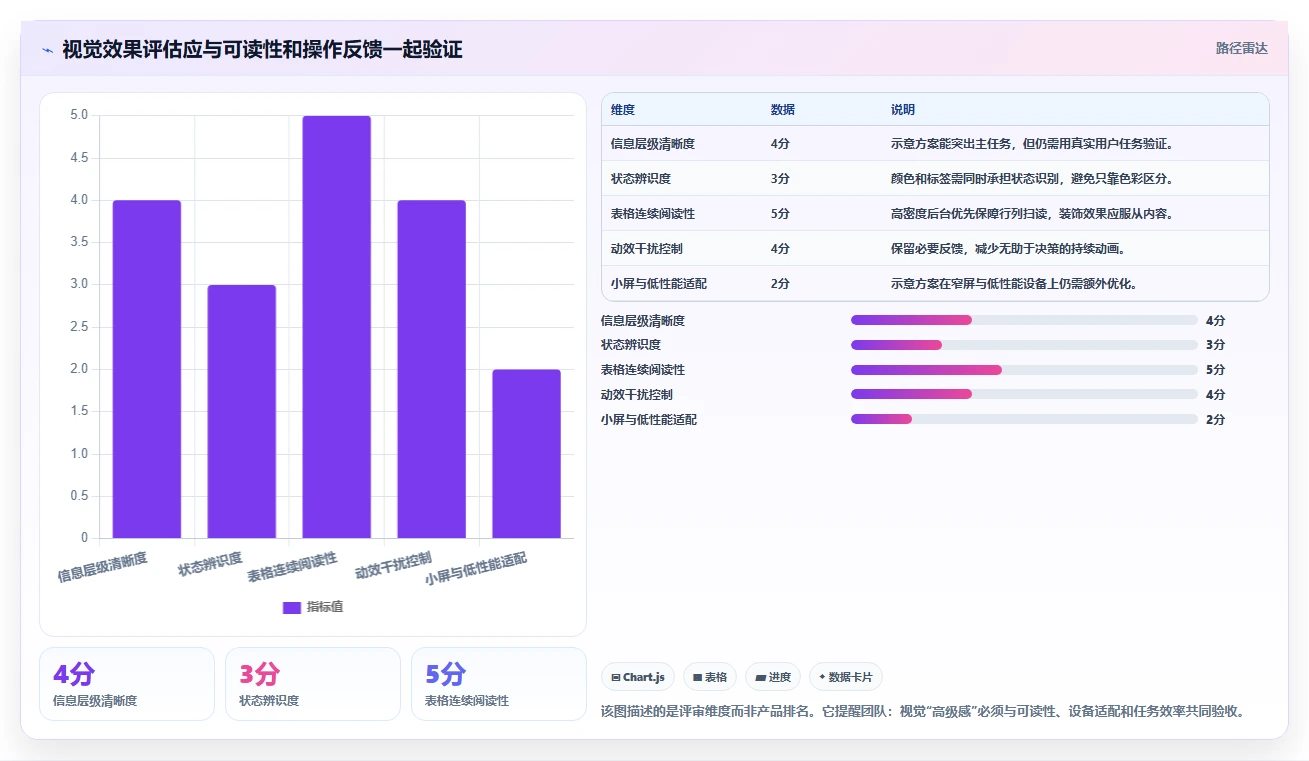Click the 数据卡片 tag chip
Viewport: 1309px width, 761px height.
click(x=846, y=677)
